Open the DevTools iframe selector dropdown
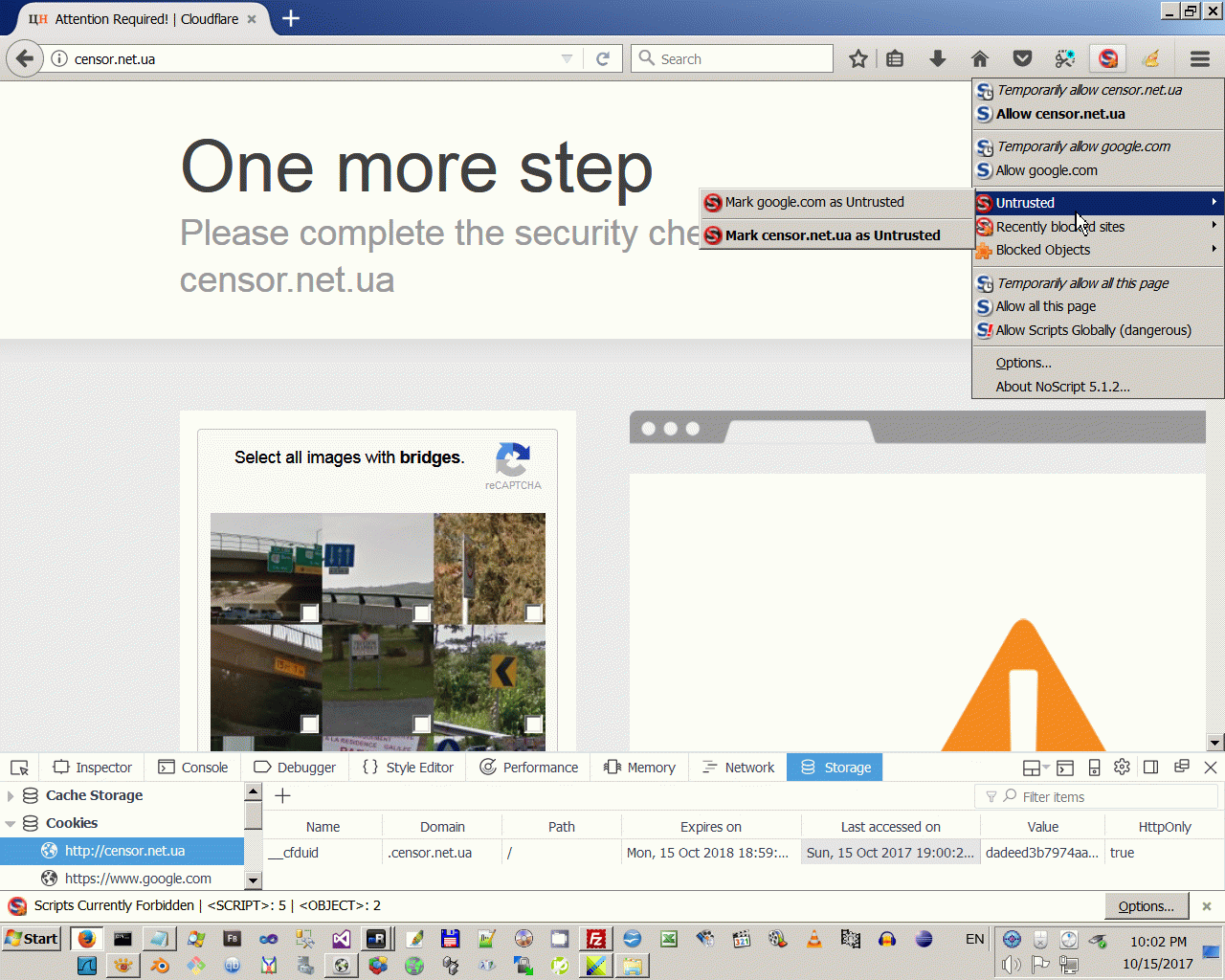This screenshot has height=980, width=1225. click(1036, 768)
